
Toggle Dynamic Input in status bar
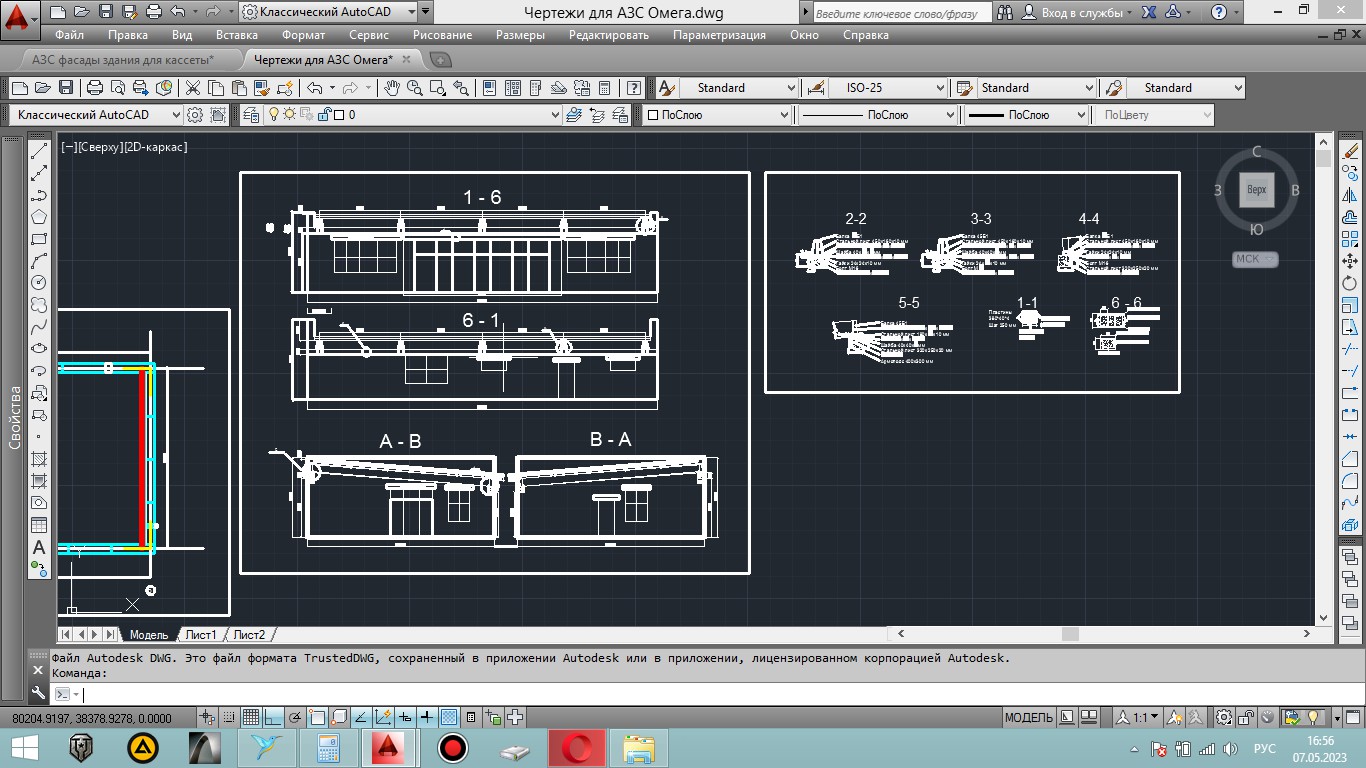(x=405, y=717)
